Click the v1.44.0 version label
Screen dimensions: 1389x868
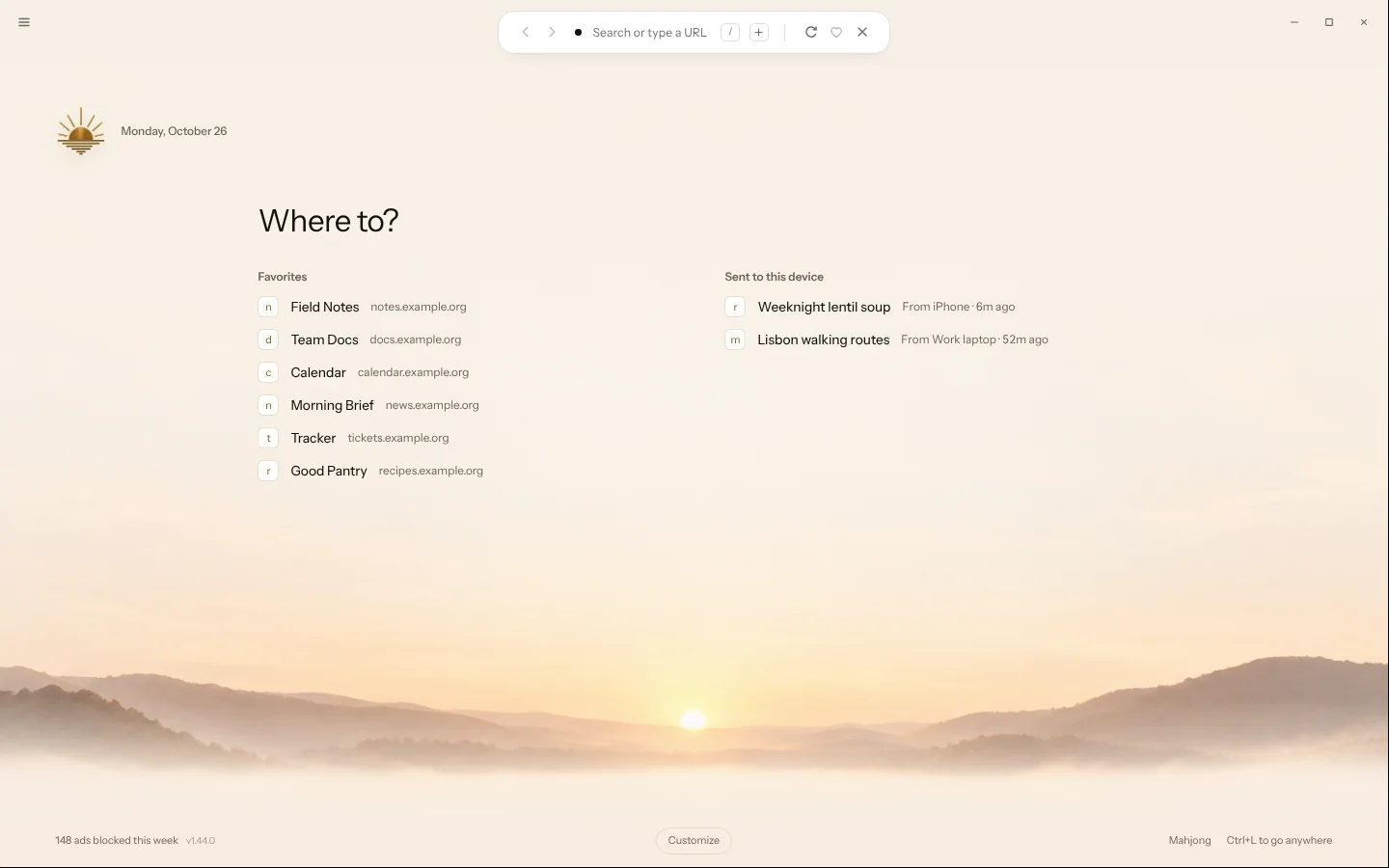click(x=201, y=840)
